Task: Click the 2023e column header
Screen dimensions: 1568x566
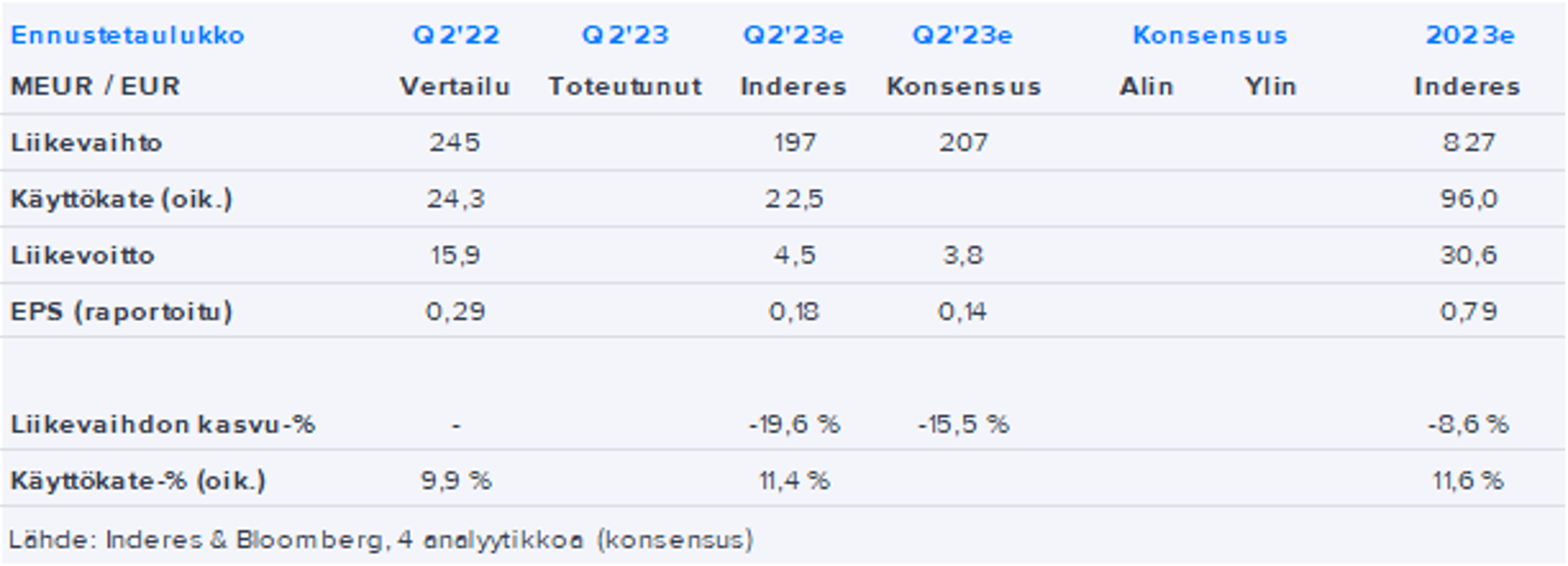Action: tap(1470, 35)
